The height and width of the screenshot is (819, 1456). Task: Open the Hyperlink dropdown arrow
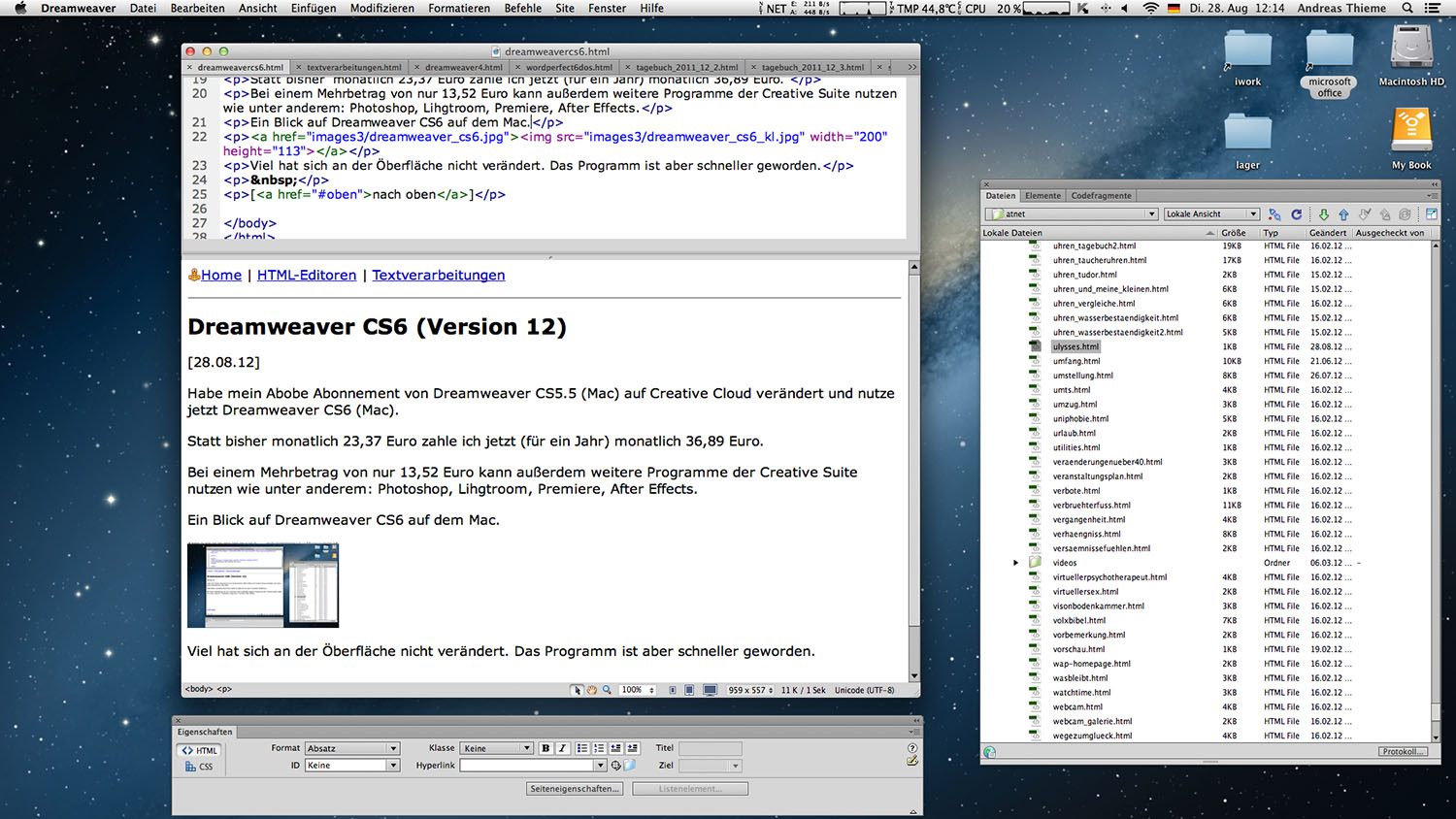601,766
